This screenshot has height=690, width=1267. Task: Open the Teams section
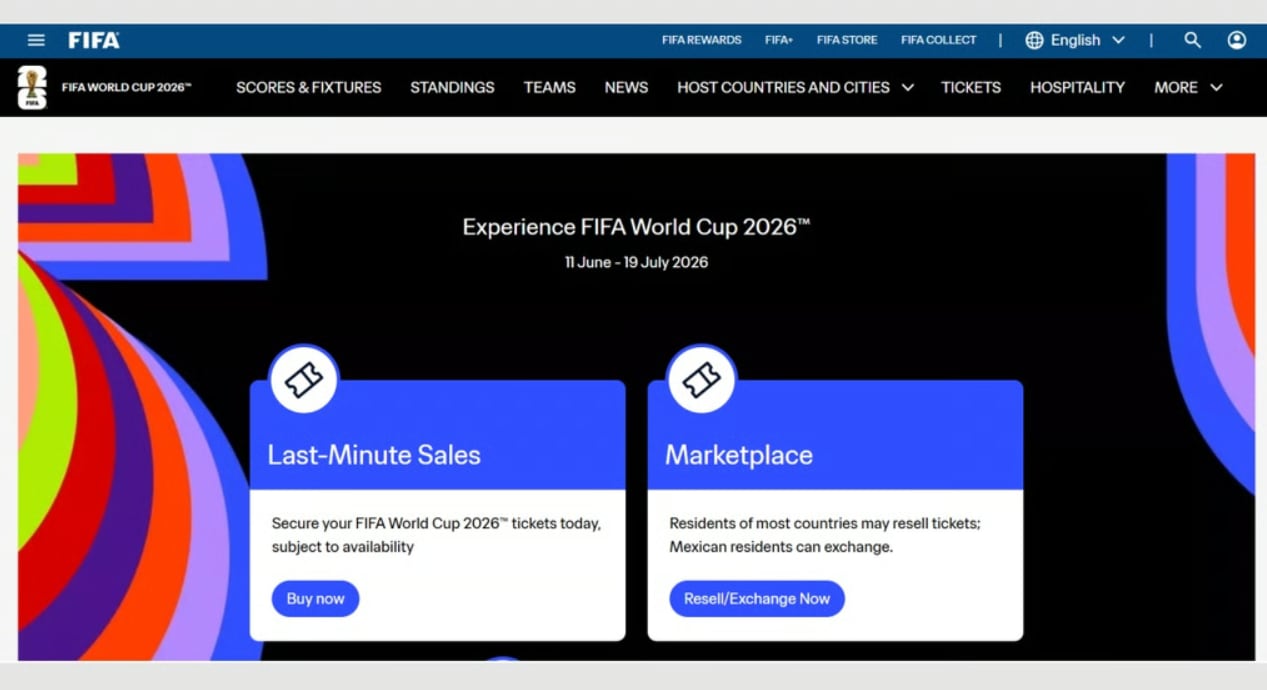[550, 87]
